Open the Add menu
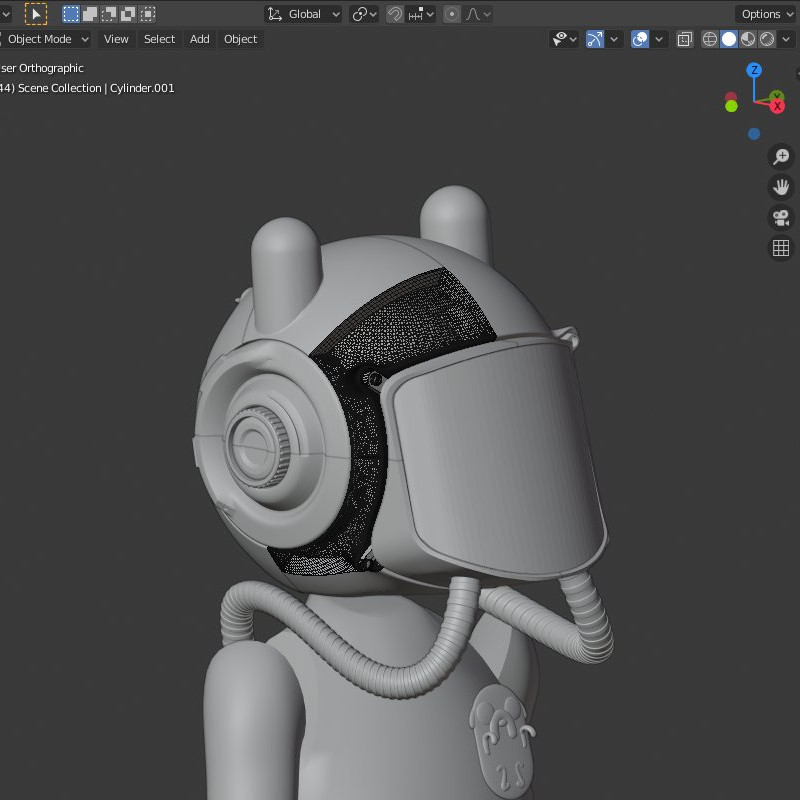 pos(199,39)
